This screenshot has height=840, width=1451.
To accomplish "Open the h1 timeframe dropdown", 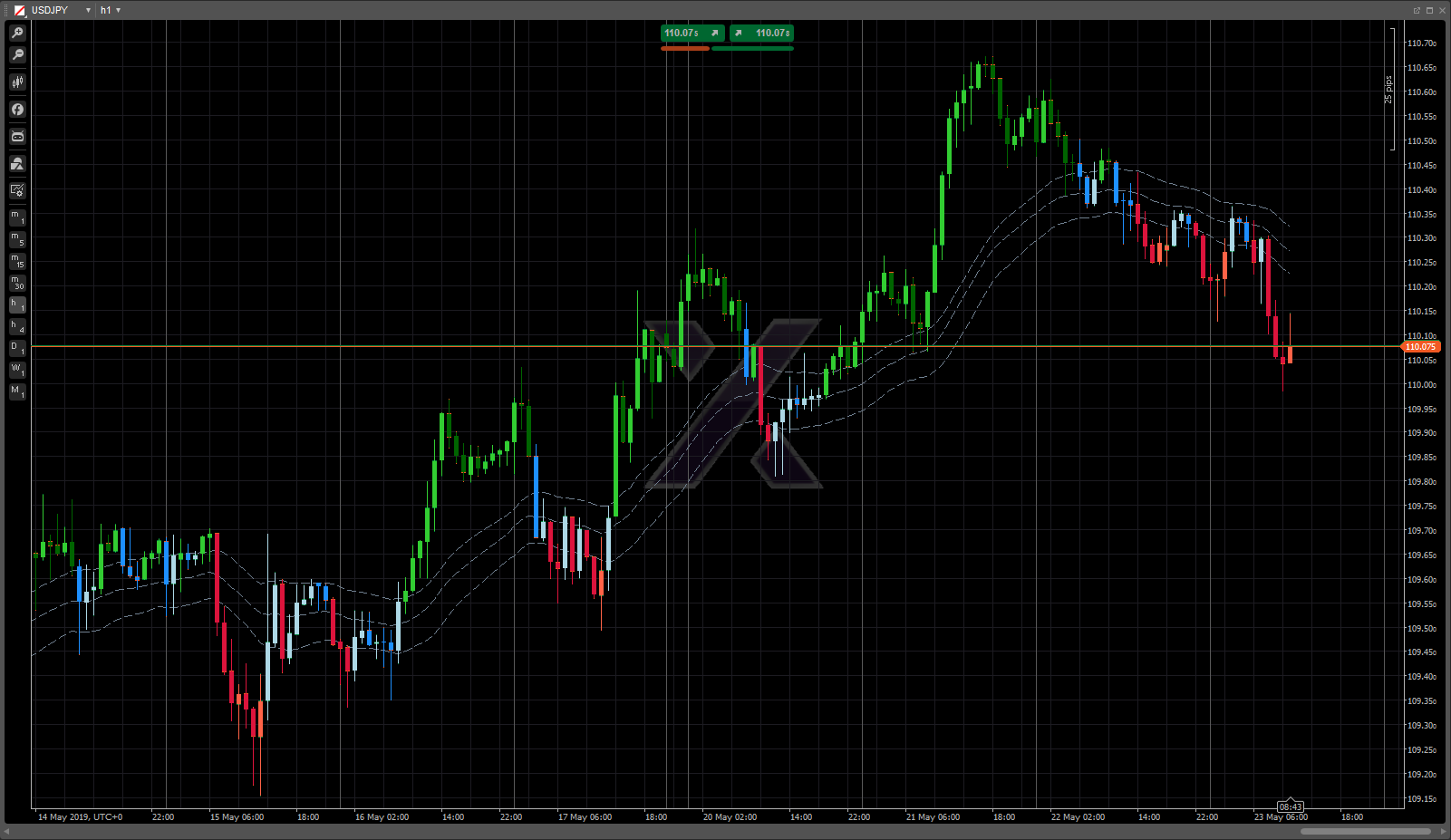I will click(118, 10).
